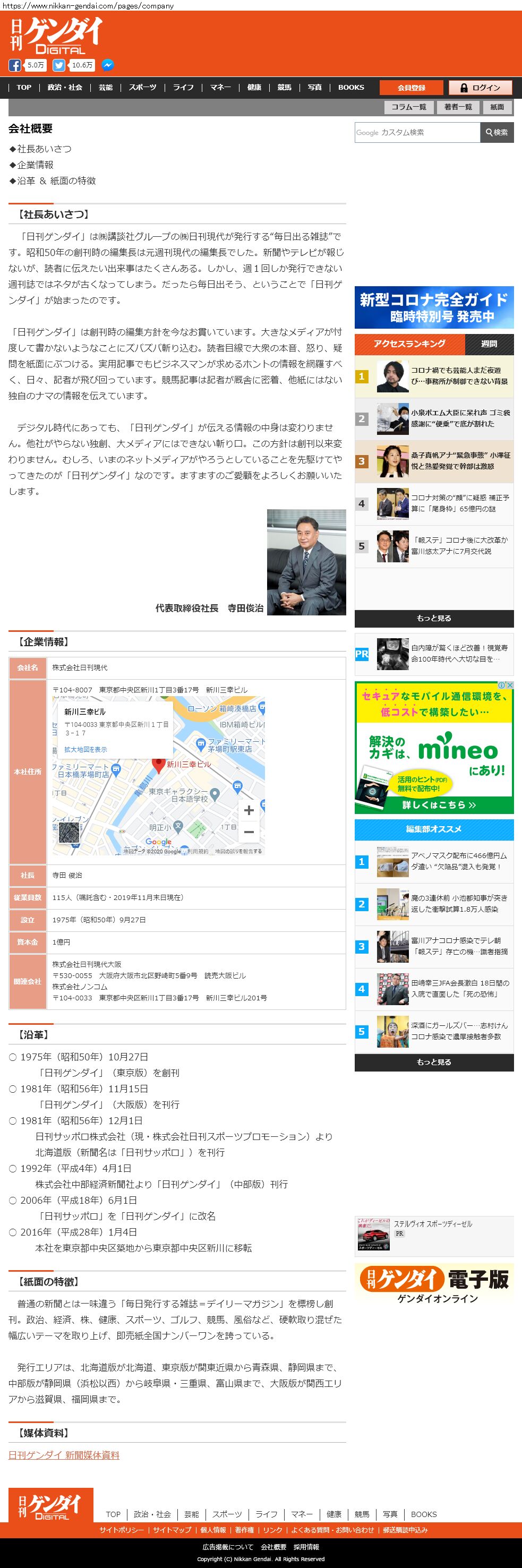Click 広告掲載について in footer

tap(228, 1547)
